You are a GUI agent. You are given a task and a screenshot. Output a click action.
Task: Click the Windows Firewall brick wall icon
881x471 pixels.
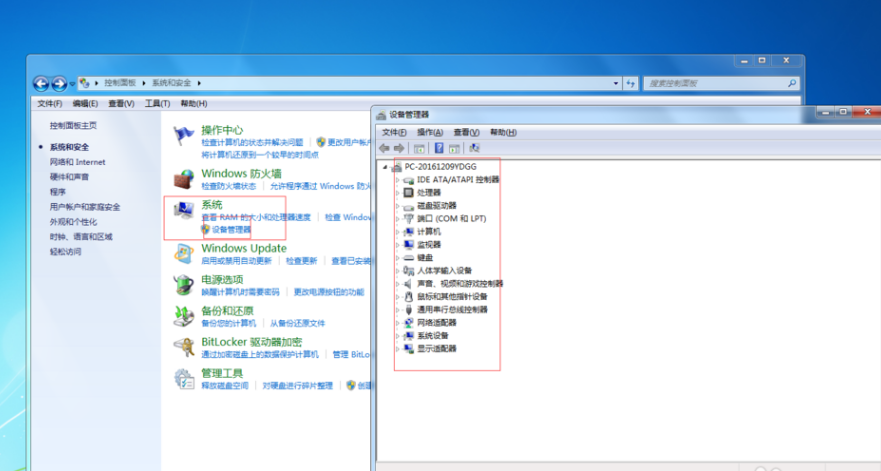[184, 179]
